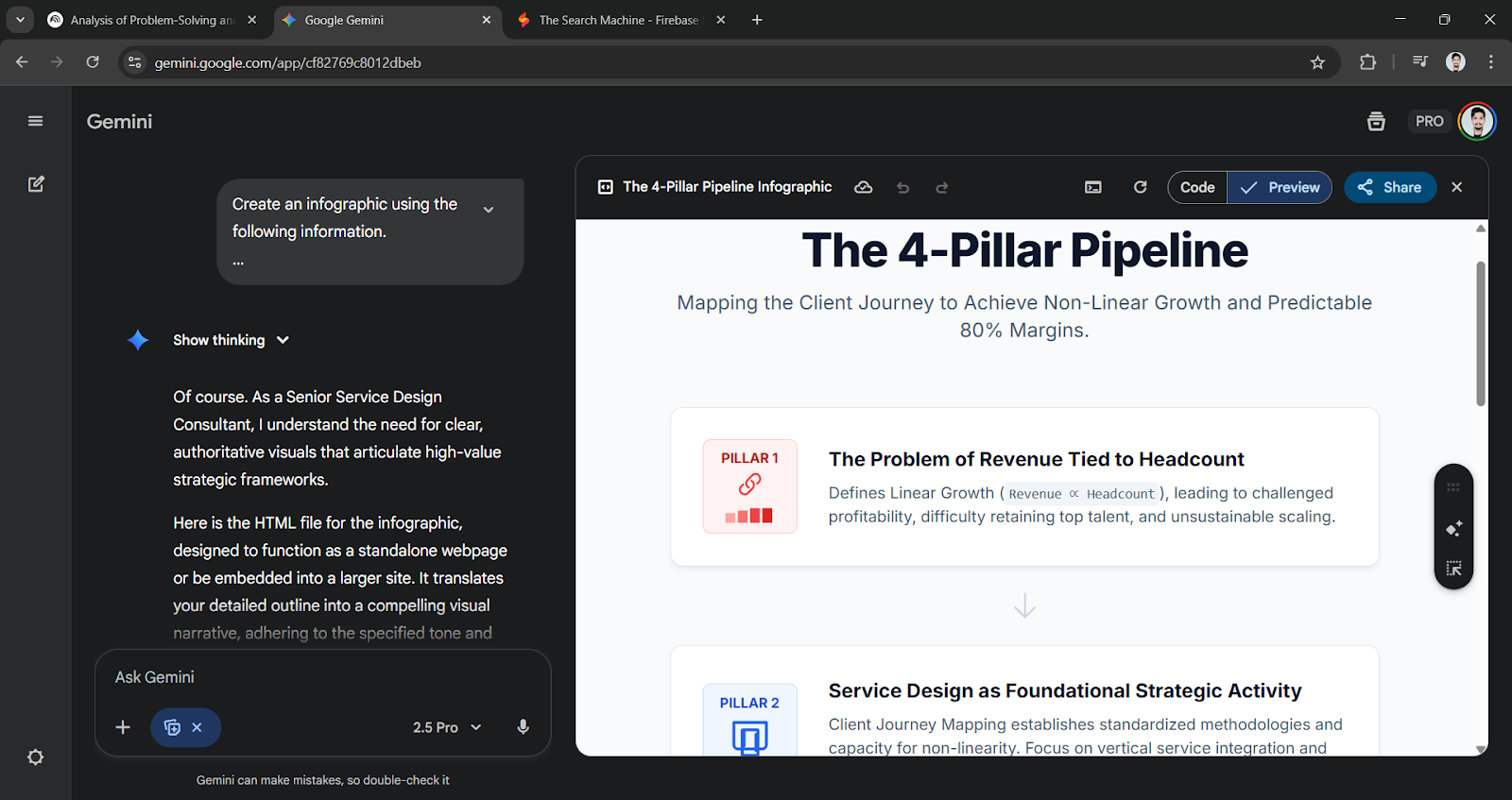
Task: Open the 2.5 Pro model dropdown
Action: pos(447,727)
